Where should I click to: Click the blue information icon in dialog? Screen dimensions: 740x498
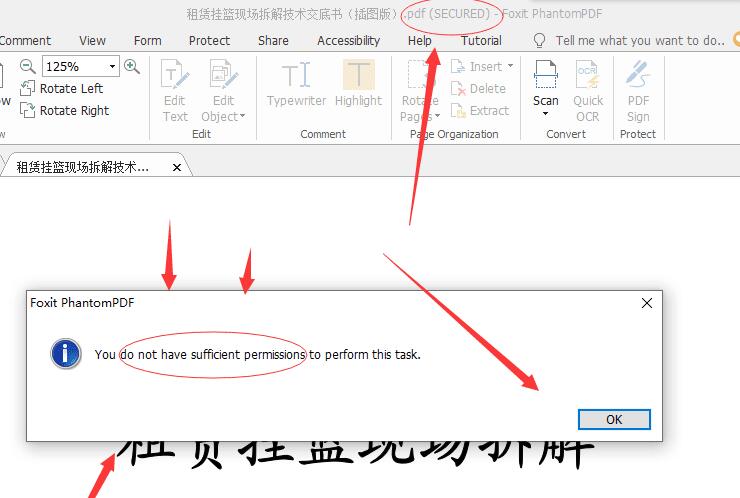point(65,354)
